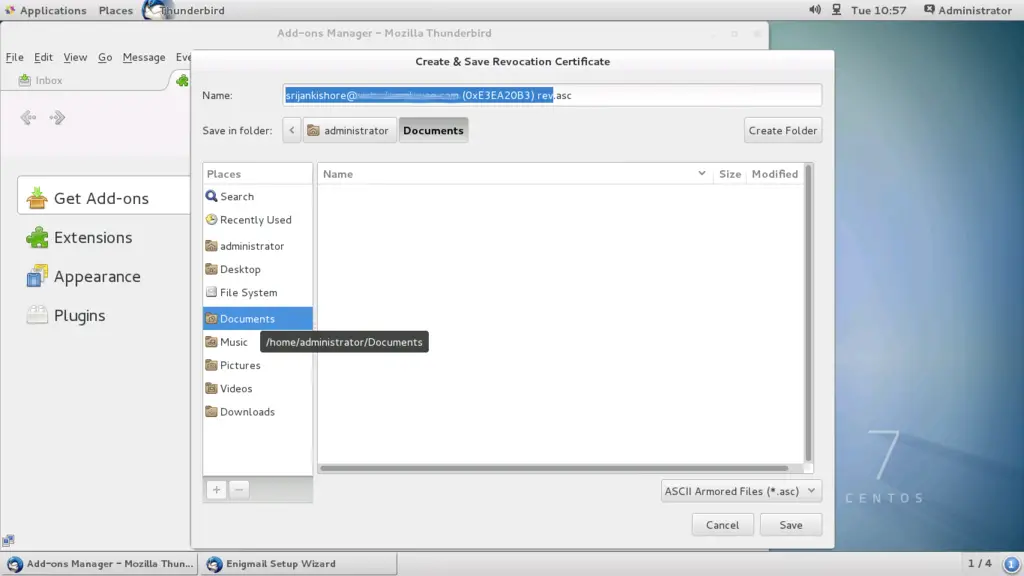Click the horizontal scrollbar in file list
This screenshot has height=576, width=1024.
click(554, 468)
